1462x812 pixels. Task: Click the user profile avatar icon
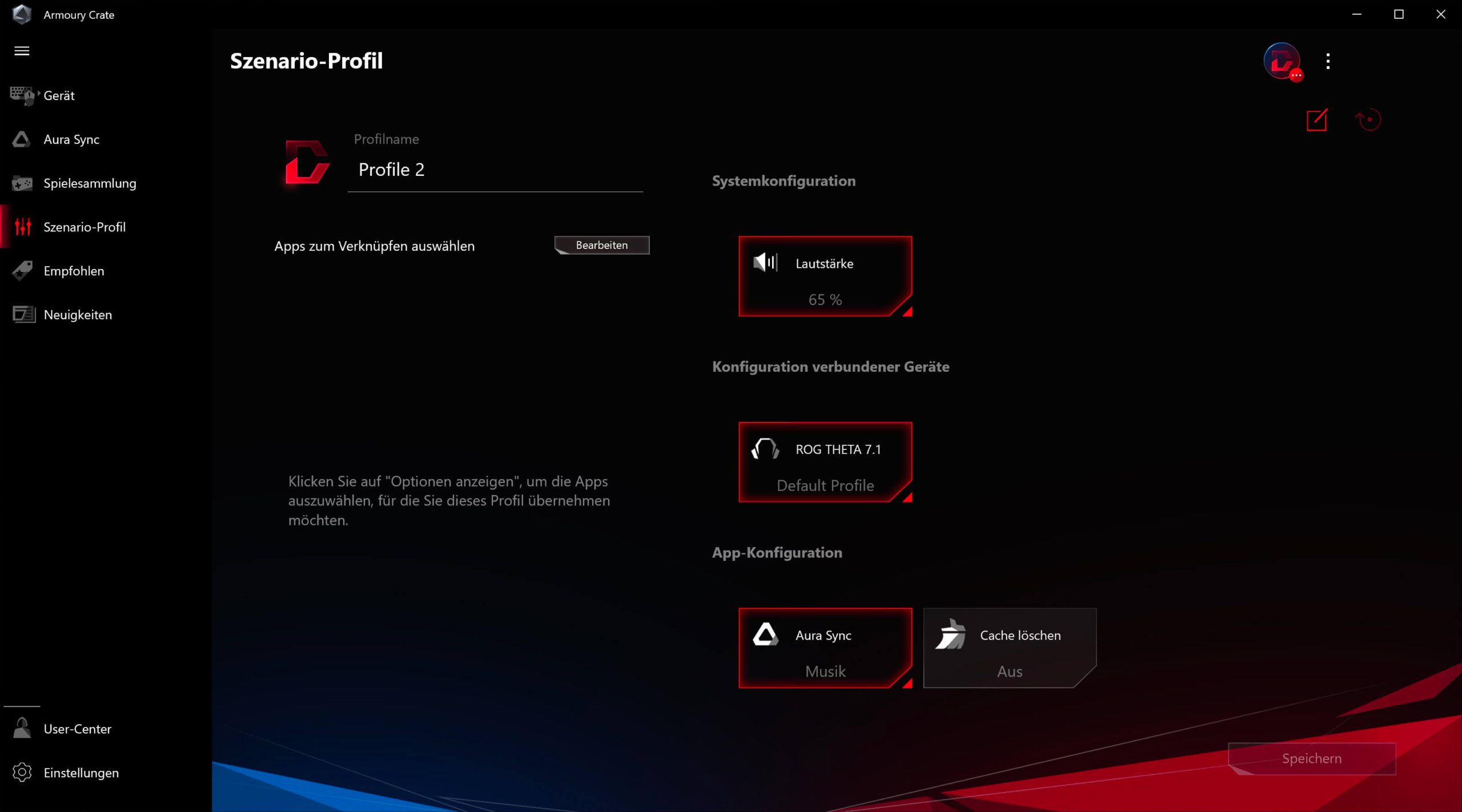1282,61
